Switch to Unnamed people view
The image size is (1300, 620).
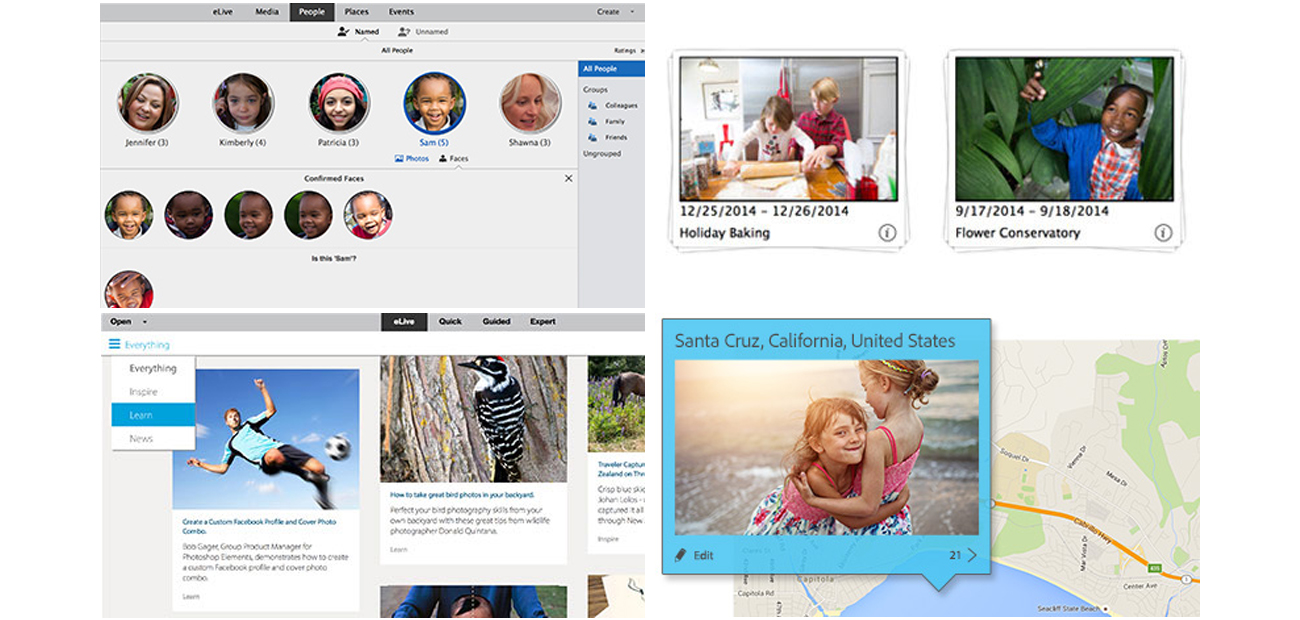422,32
